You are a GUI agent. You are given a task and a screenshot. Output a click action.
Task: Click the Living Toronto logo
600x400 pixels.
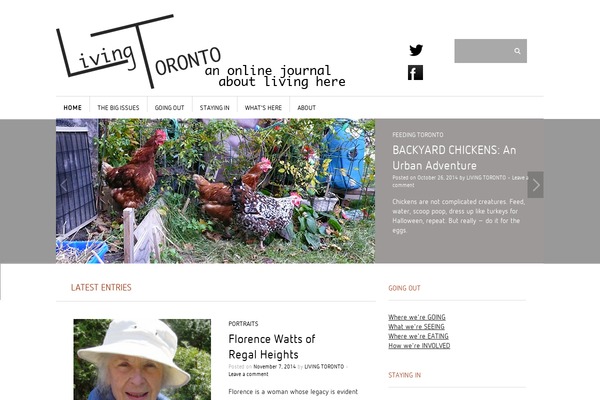point(201,52)
